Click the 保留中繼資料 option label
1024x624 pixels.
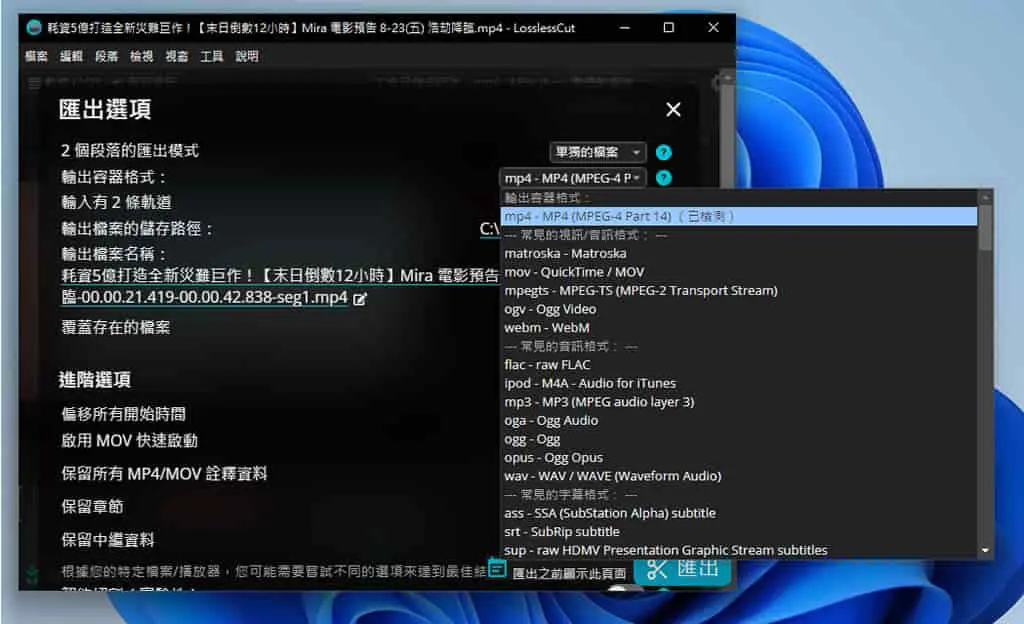108,540
